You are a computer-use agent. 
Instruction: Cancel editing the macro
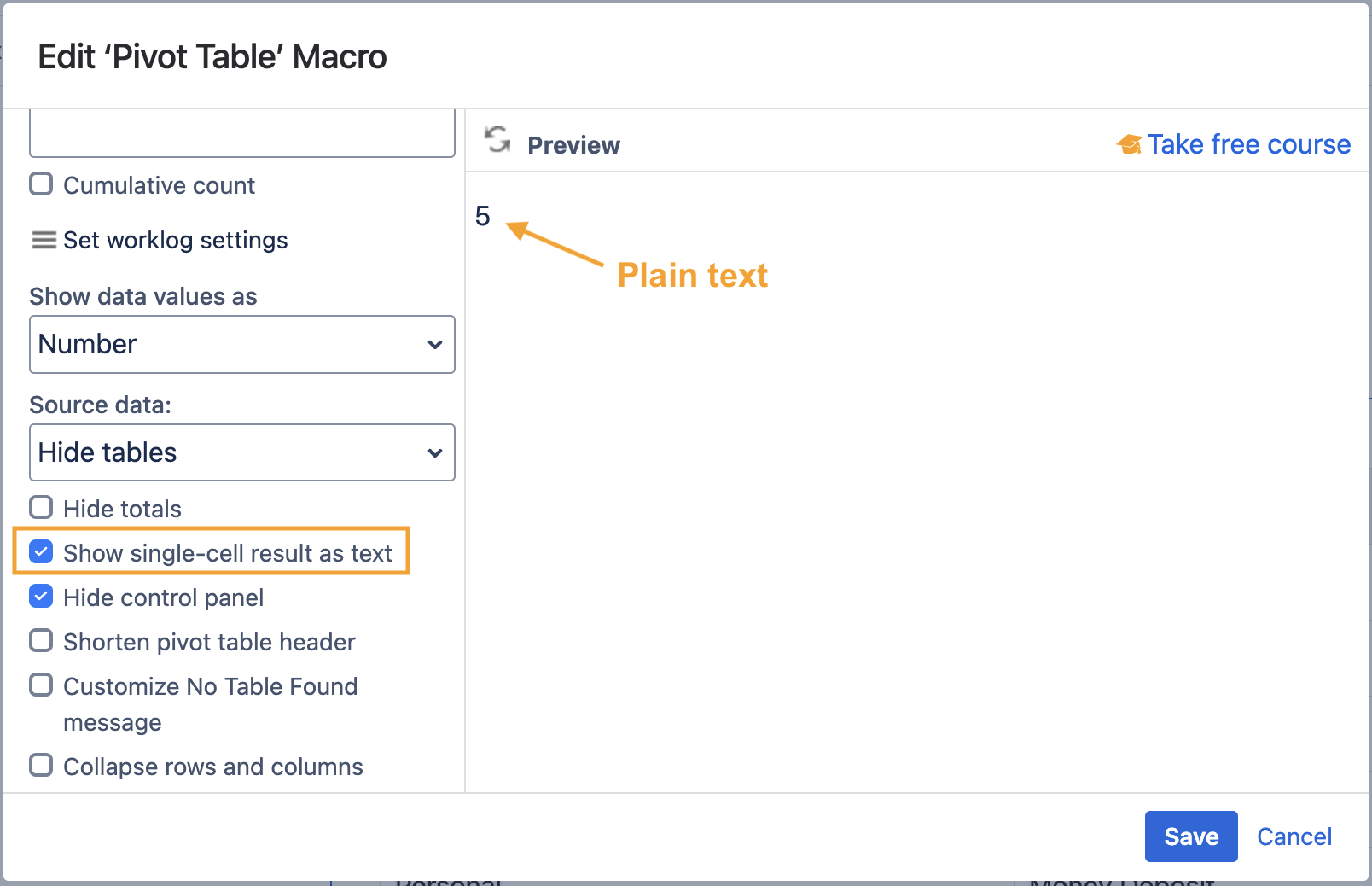1294,836
